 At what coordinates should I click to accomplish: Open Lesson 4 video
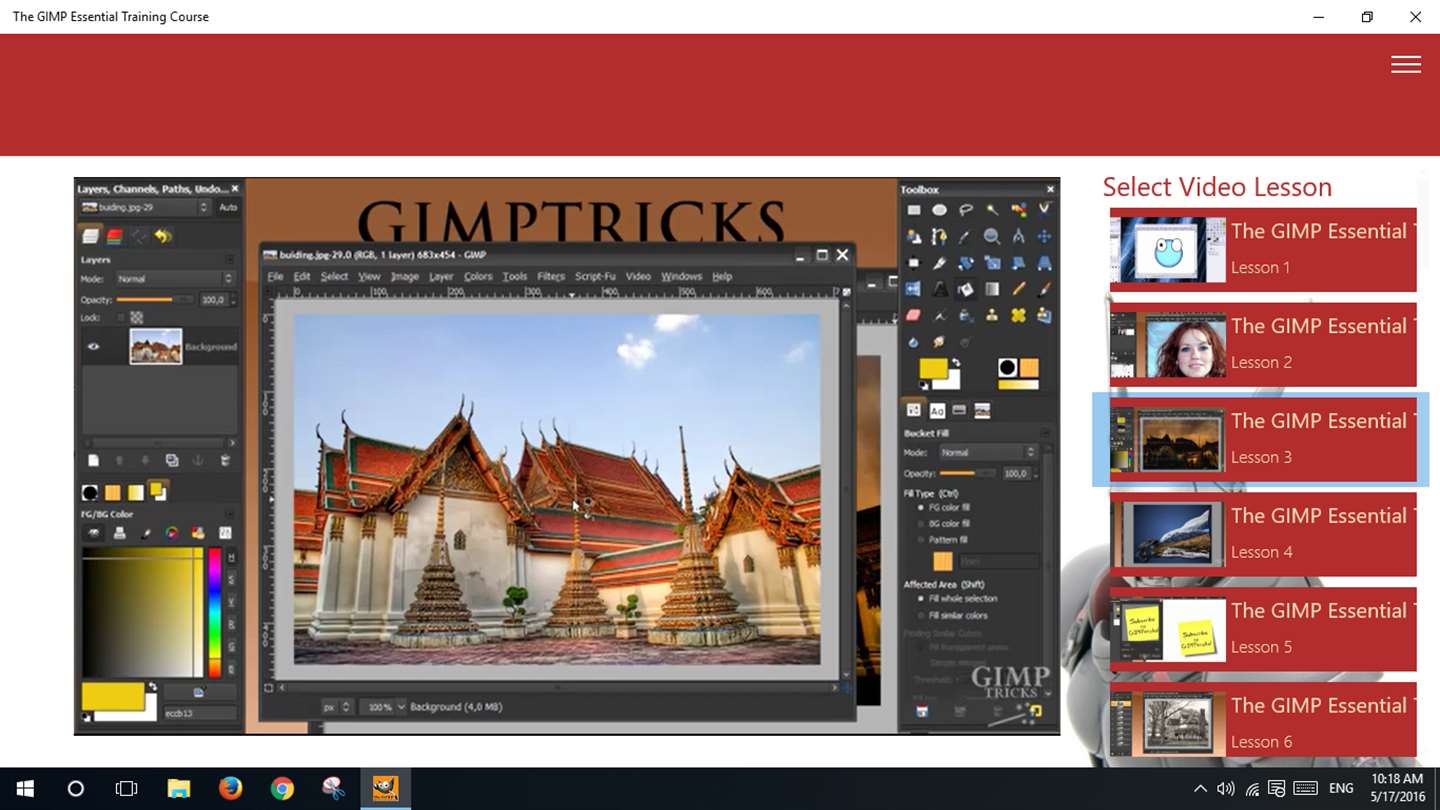click(1263, 534)
